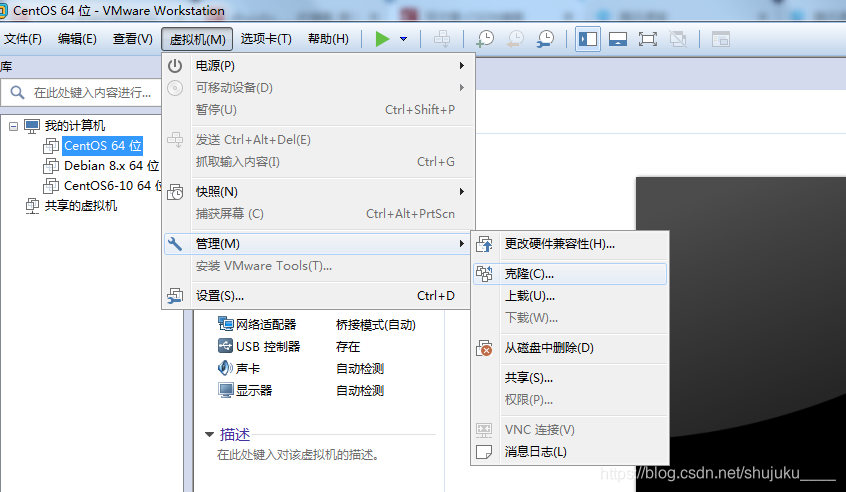Click the green power-on play button
Screen dimensions: 846x492
point(383,39)
